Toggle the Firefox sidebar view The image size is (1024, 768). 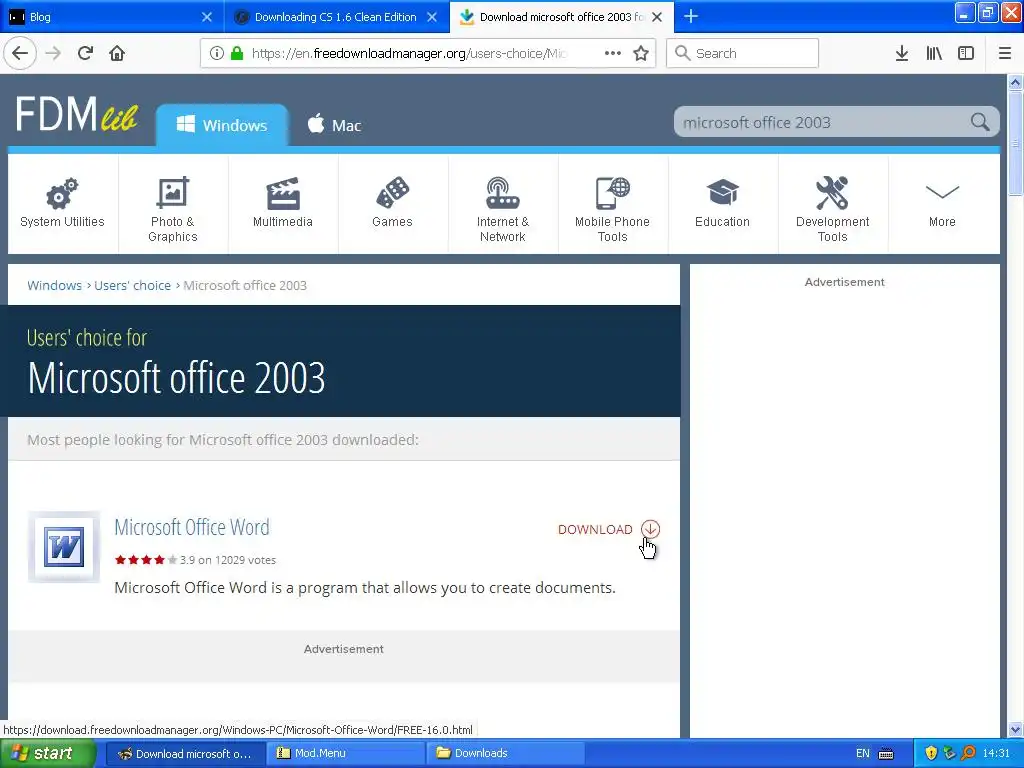pos(966,53)
